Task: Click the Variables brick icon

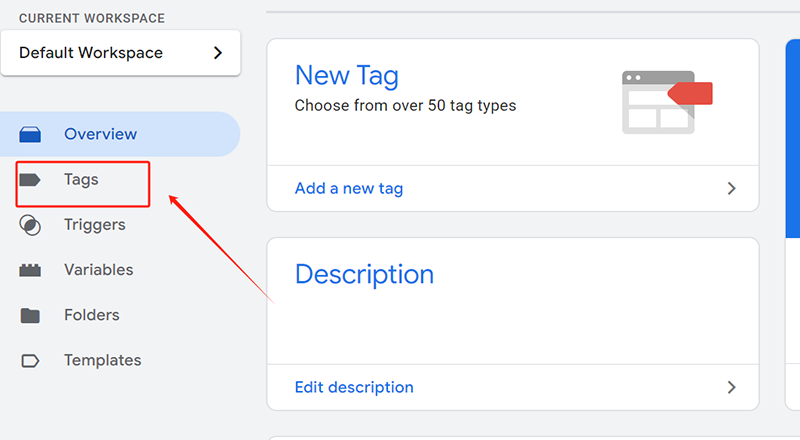Action: pos(30,270)
